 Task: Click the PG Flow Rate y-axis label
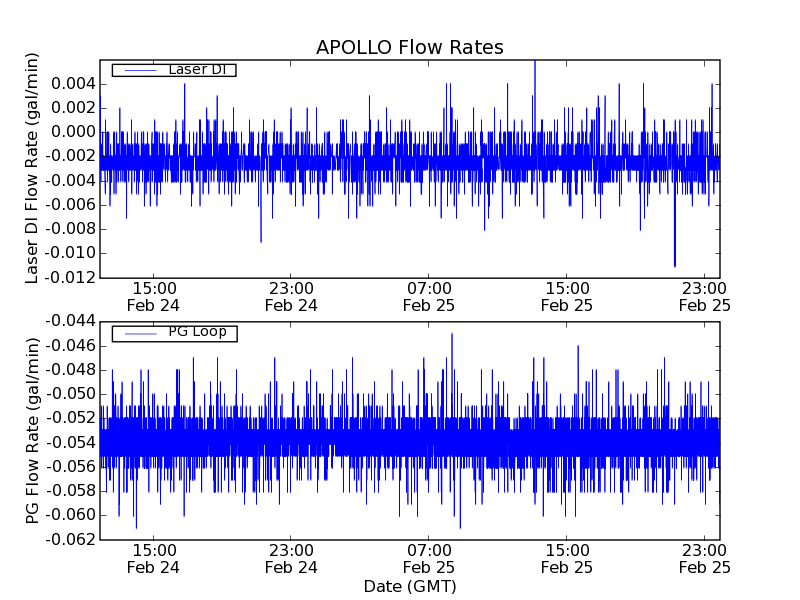pos(33,430)
